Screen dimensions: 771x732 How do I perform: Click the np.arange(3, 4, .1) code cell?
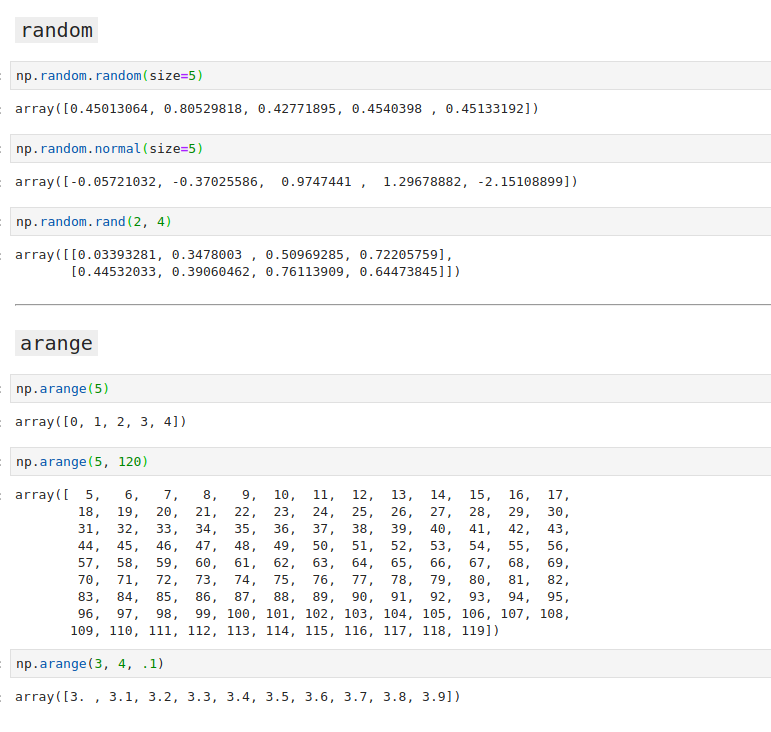(390, 664)
